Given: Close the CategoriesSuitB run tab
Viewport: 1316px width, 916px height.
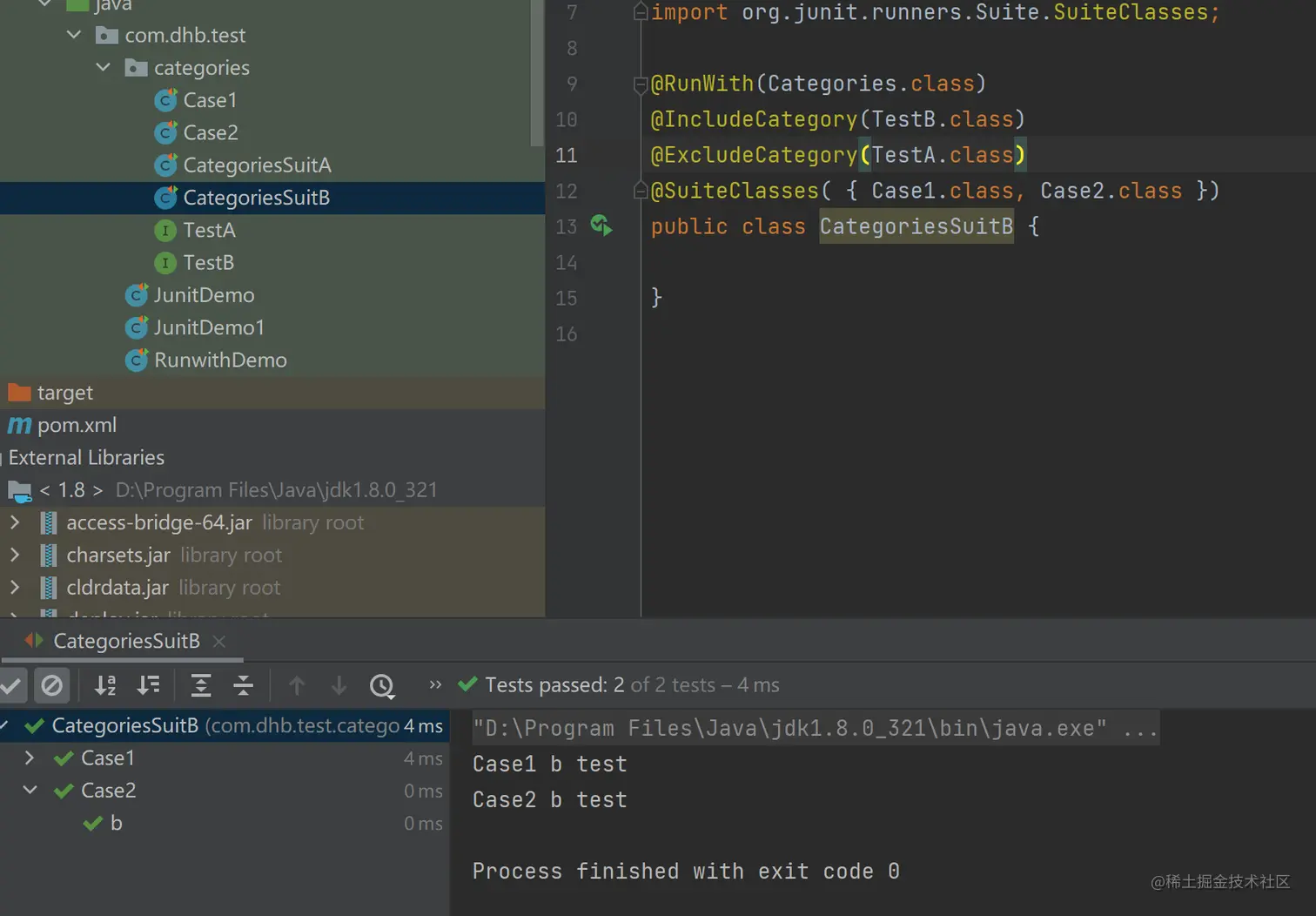Looking at the screenshot, I should [x=219, y=642].
